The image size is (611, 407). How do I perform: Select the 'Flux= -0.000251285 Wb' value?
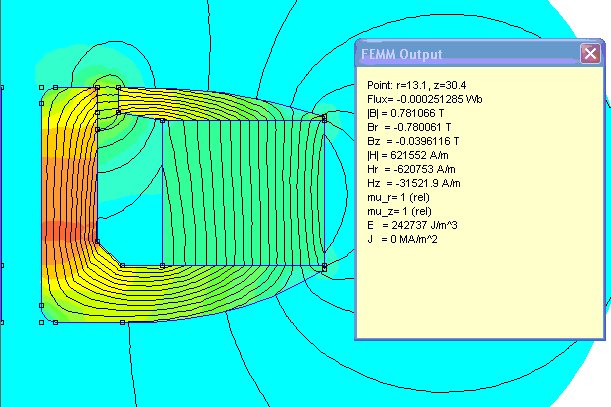point(425,99)
